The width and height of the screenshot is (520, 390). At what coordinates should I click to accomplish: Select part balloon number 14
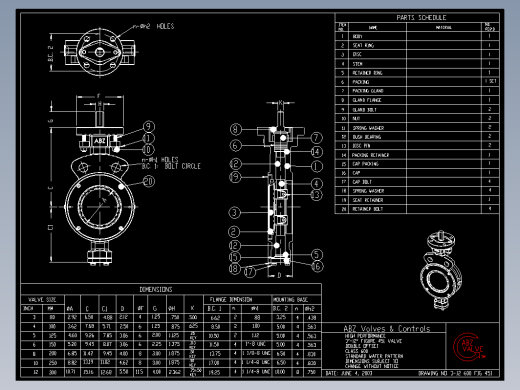tap(316, 152)
